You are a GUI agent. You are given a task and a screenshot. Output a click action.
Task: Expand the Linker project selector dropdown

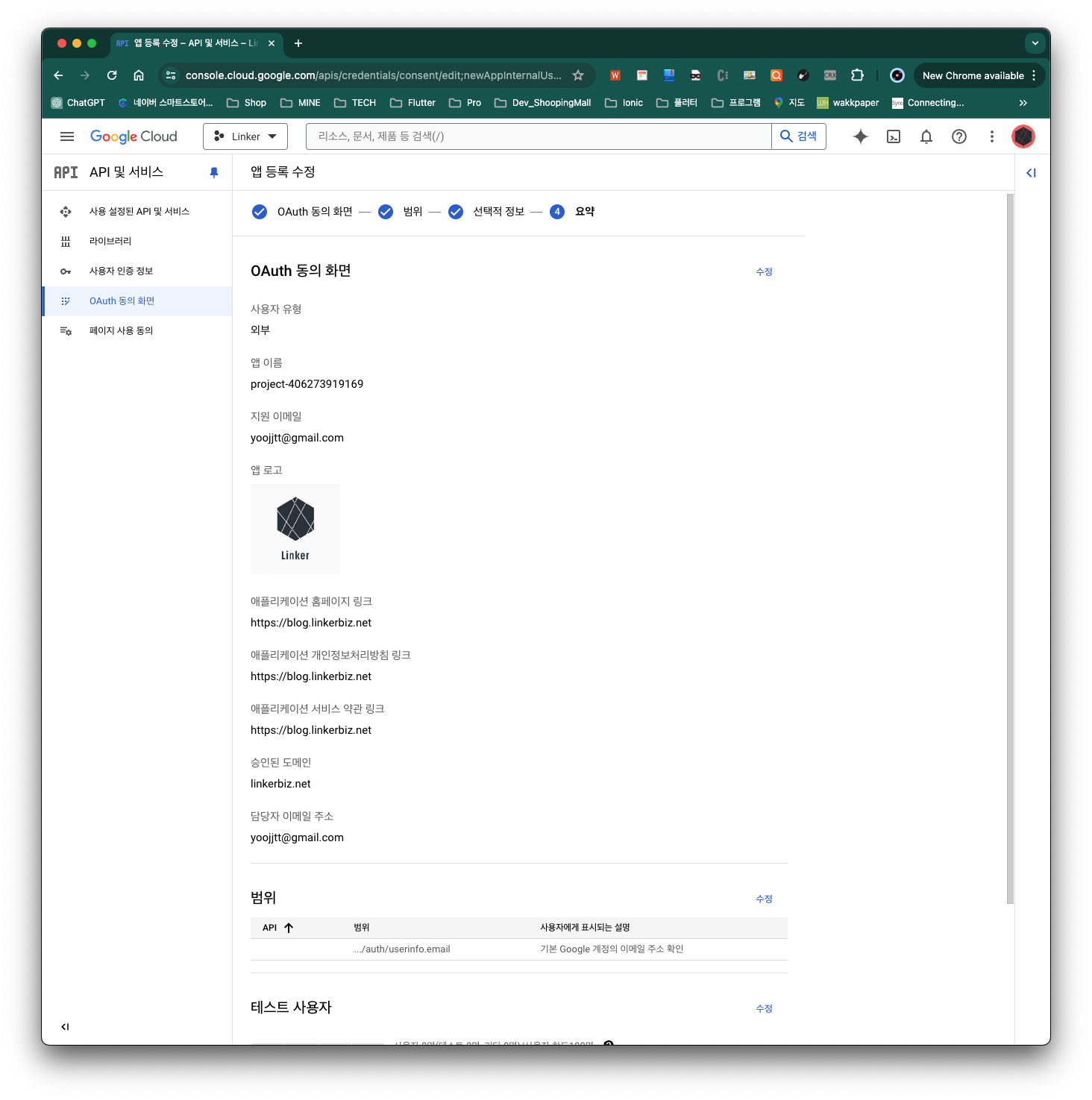[x=245, y=136]
